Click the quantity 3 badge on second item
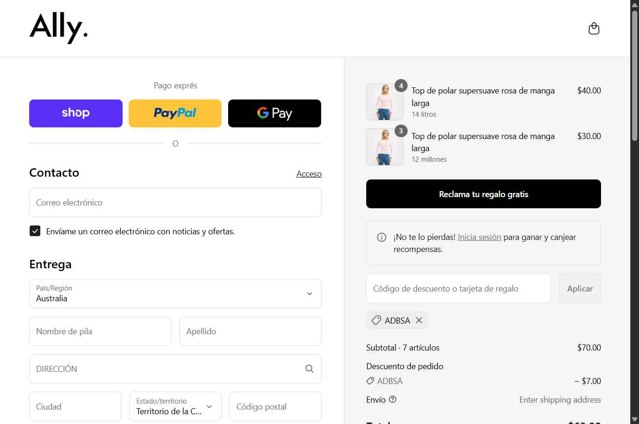The width and height of the screenshot is (639, 424). 401,131
